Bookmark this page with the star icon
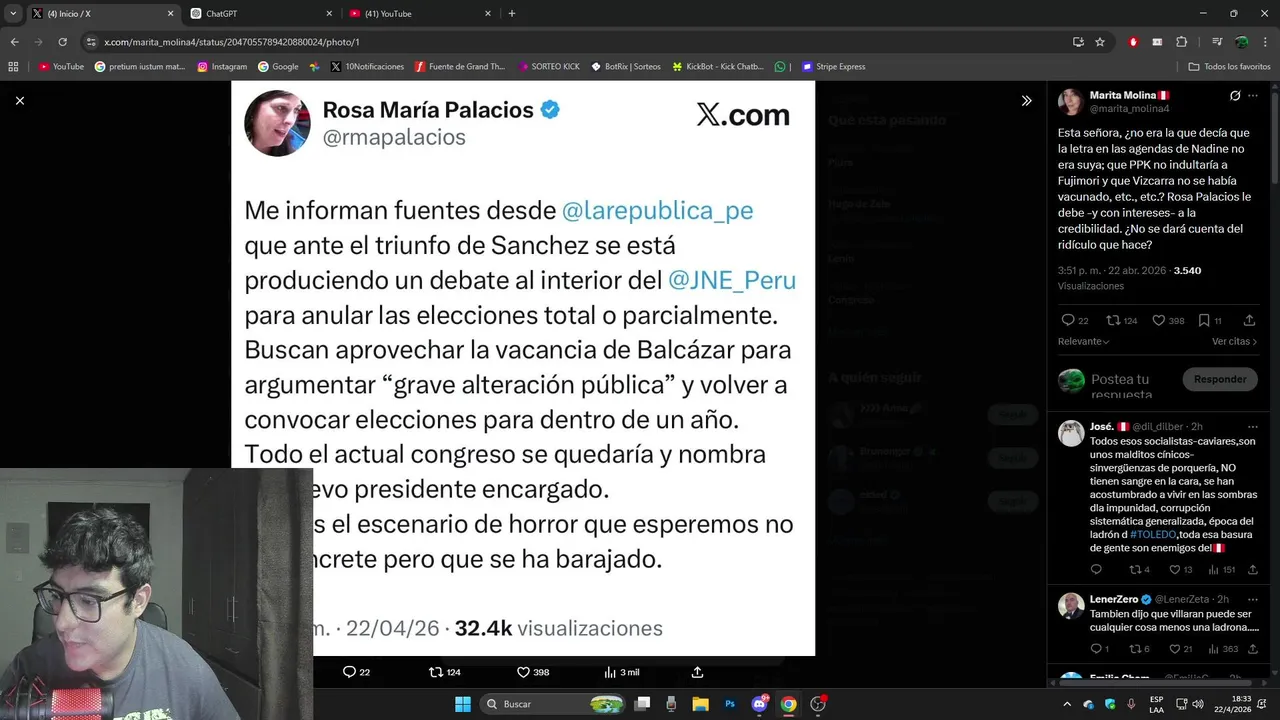 (1100, 42)
